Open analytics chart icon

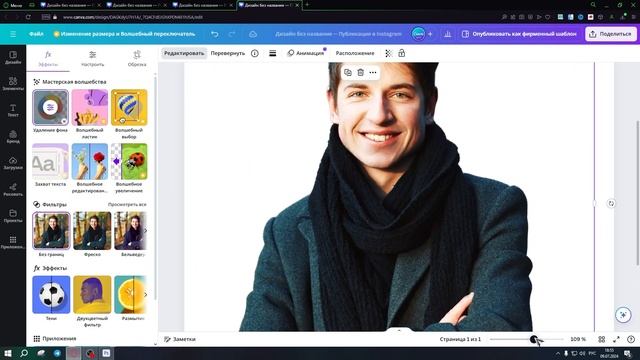[448, 34]
